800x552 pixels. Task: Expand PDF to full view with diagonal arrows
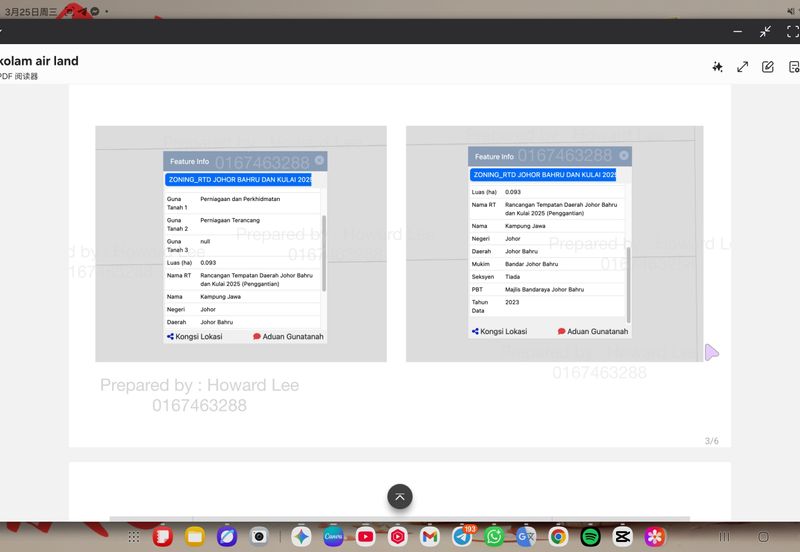(x=743, y=67)
